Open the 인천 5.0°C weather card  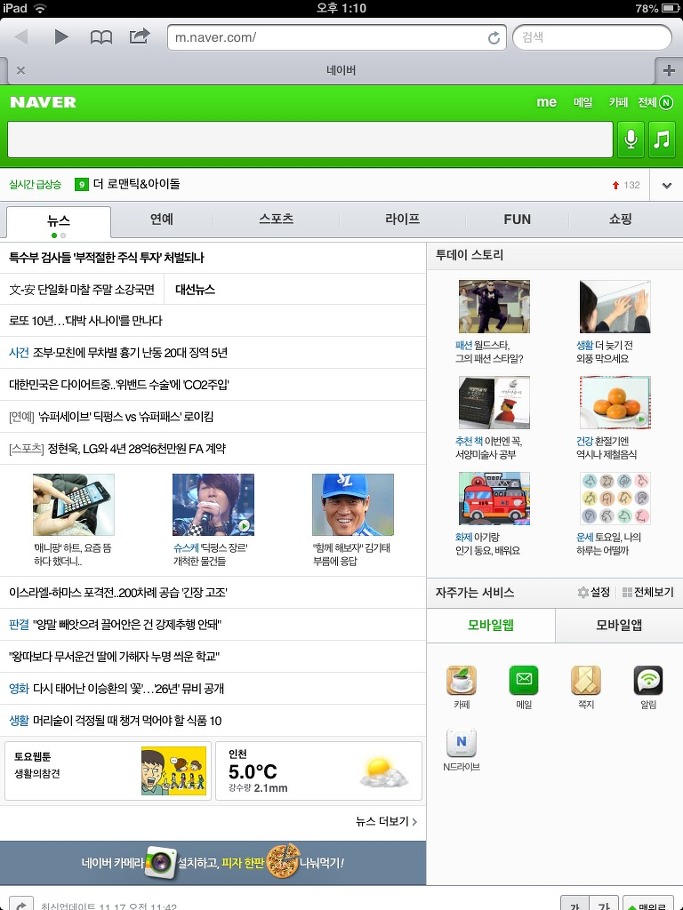pos(319,771)
